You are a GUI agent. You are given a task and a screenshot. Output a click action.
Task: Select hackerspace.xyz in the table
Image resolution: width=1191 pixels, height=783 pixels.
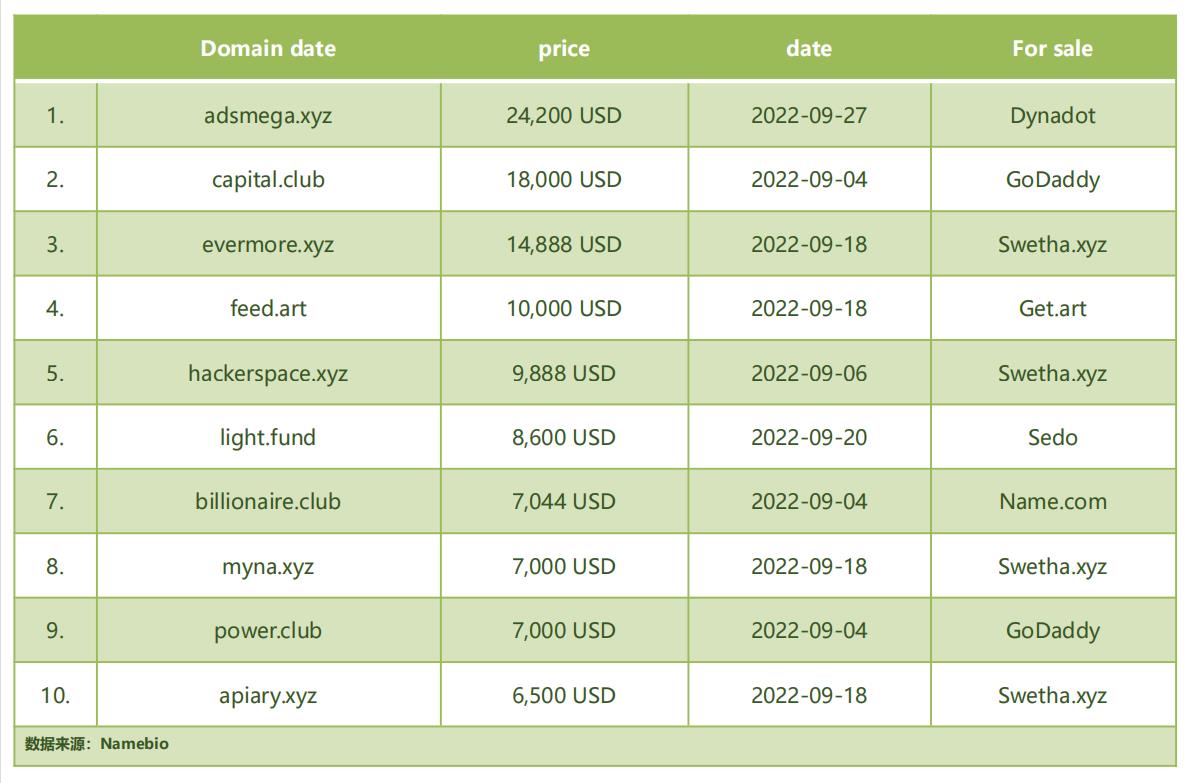click(x=268, y=373)
